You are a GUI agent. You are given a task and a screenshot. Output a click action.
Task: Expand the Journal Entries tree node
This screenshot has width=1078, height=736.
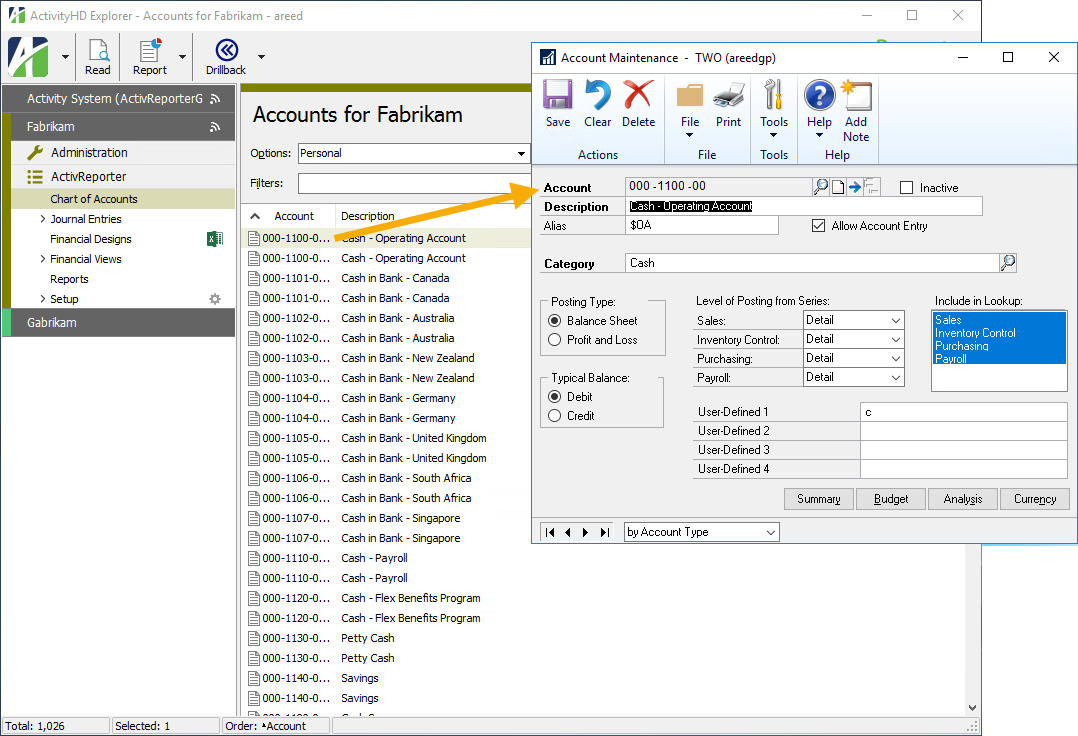(x=43, y=219)
